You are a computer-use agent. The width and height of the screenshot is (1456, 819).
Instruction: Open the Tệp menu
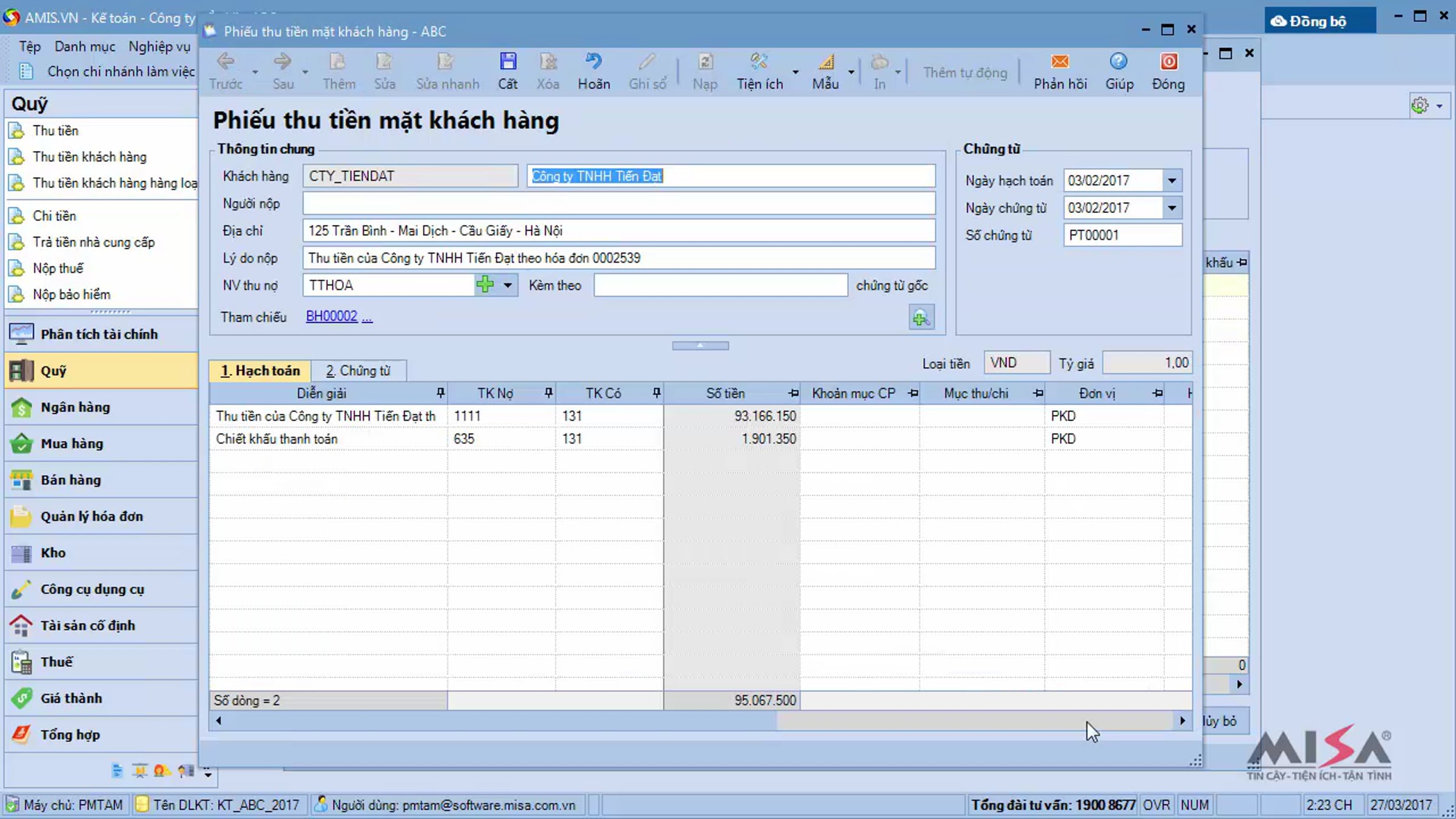click(30, 47)
